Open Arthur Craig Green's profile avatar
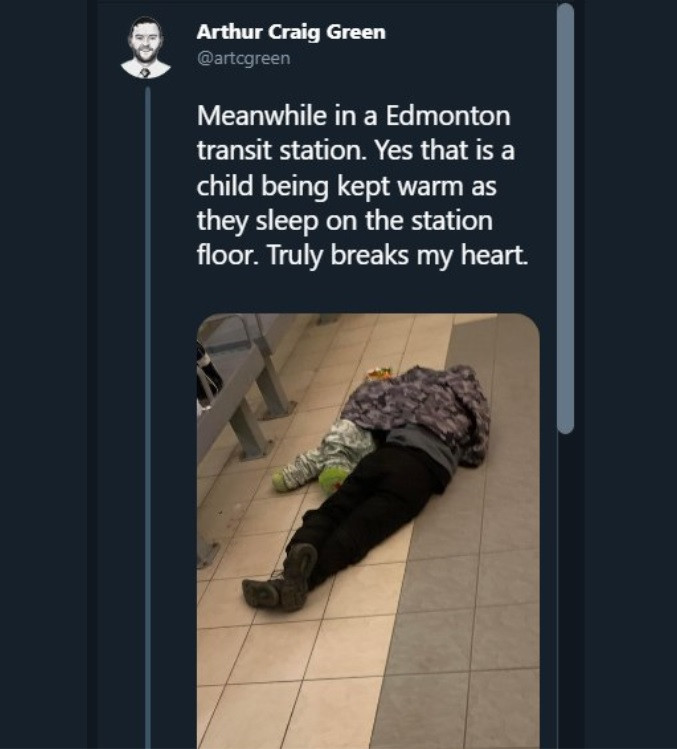 146,48
